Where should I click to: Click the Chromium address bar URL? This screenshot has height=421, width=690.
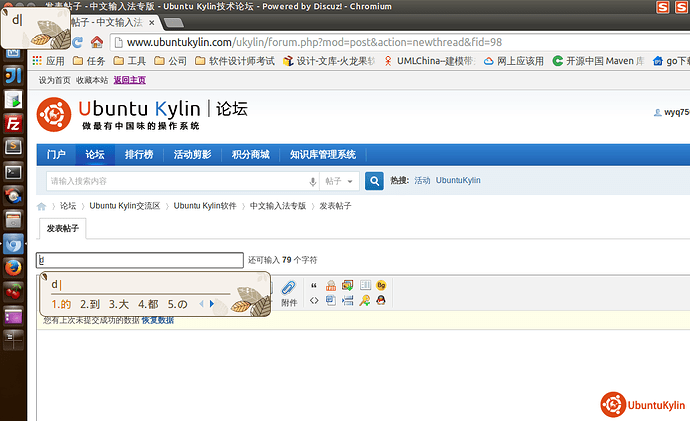[x=314, y=42]
